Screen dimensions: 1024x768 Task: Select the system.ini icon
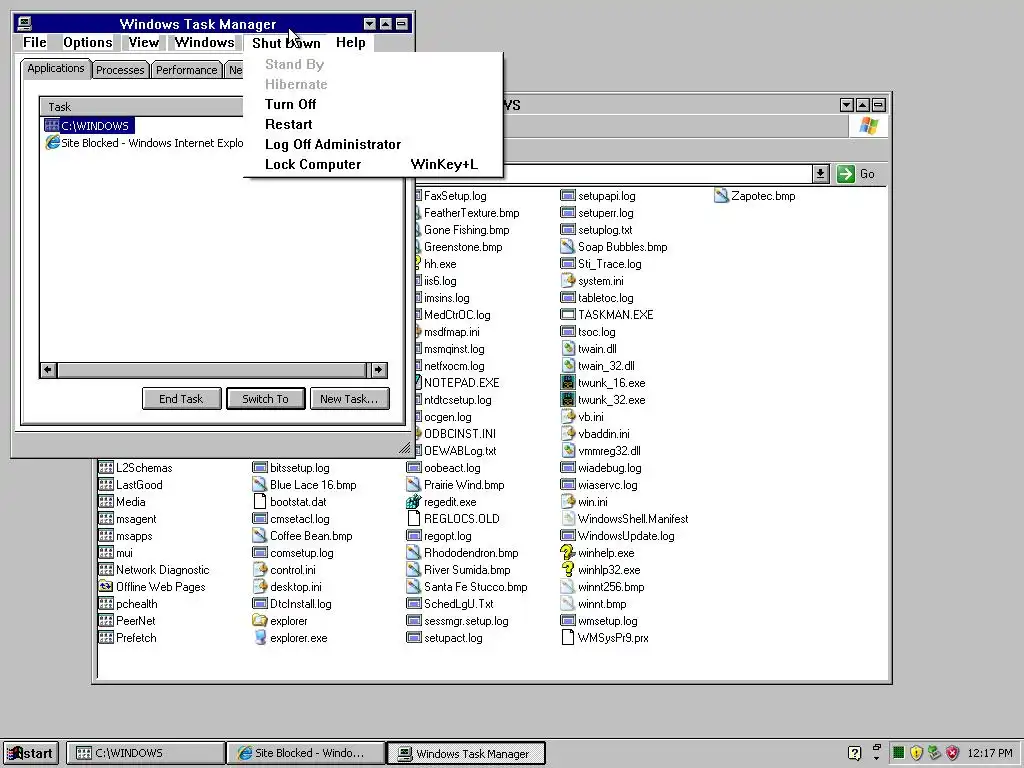(568, 281)
